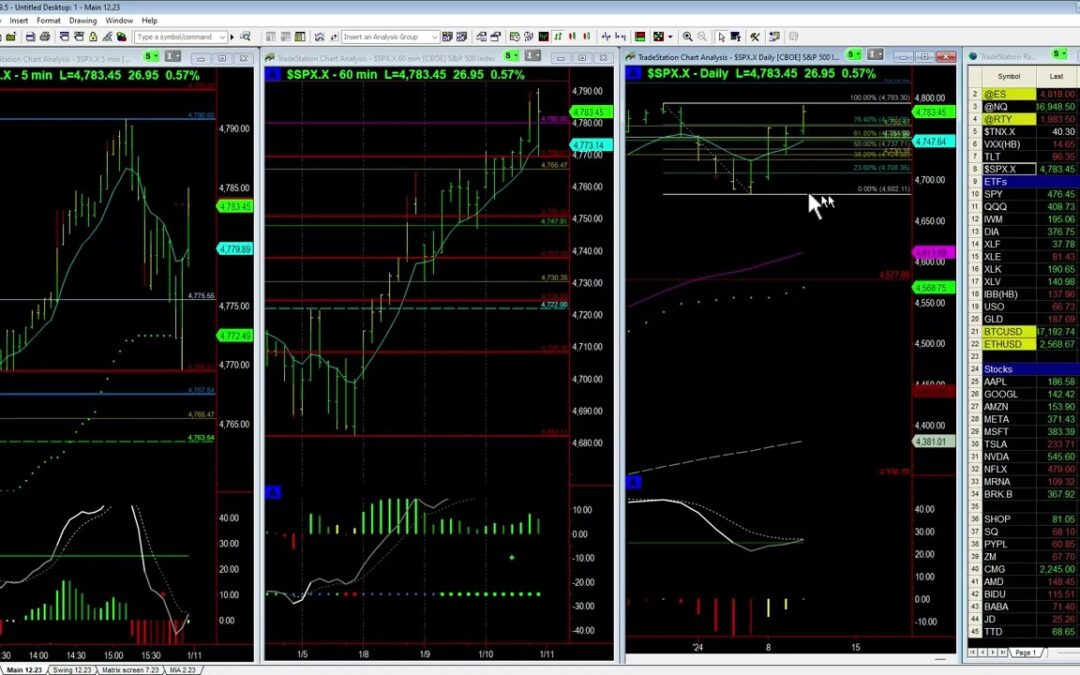Open symbol link S button on 60 min chart
Screen dimensions: 1080x675
[511, 56]
